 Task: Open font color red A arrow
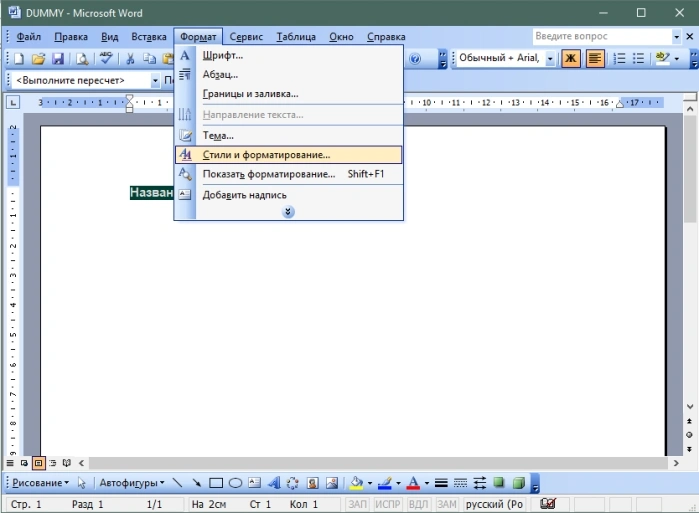(427, 483)
